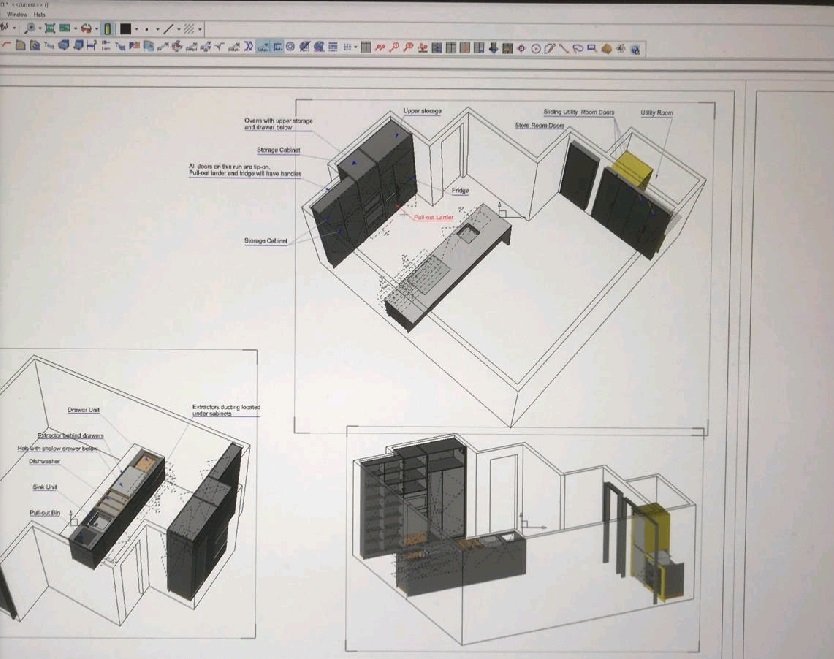Select the blue H-shaped dimension icon
The height and width of the screenshot is (659, 834).
point(91,46)
